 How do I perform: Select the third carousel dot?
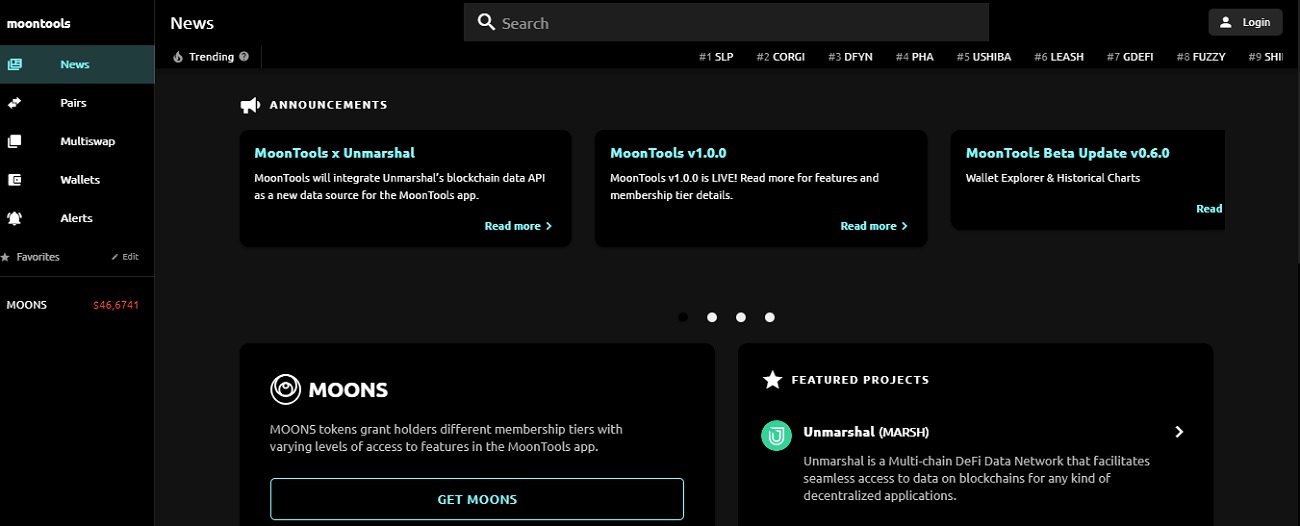pyautogui.click(x=741, y=317)
